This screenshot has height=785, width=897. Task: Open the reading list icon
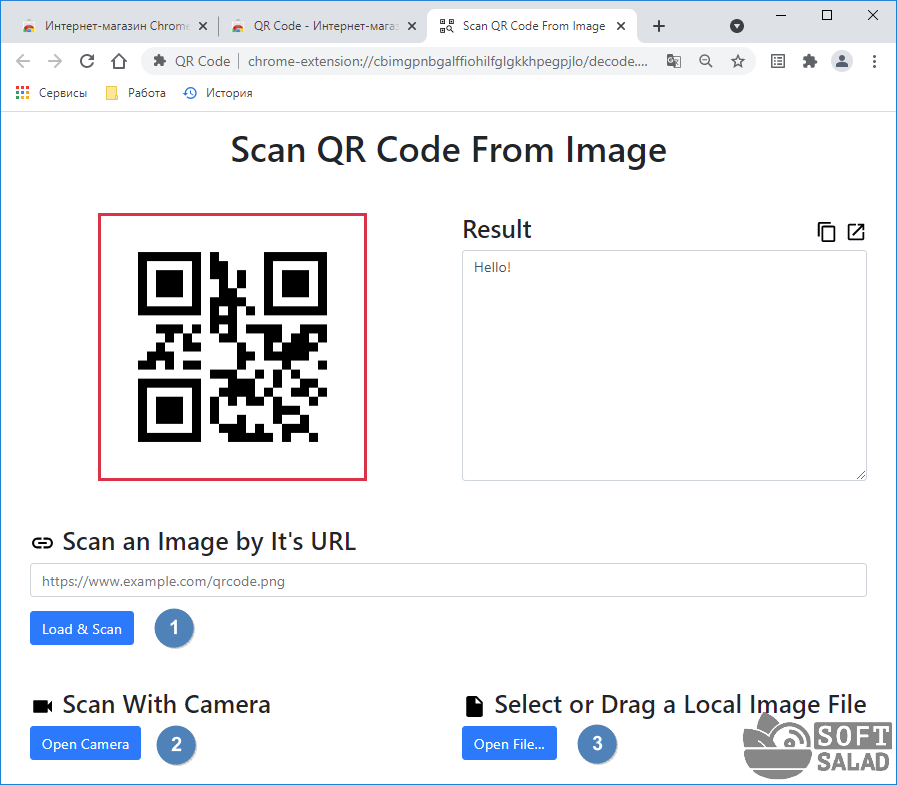point(778,61)
